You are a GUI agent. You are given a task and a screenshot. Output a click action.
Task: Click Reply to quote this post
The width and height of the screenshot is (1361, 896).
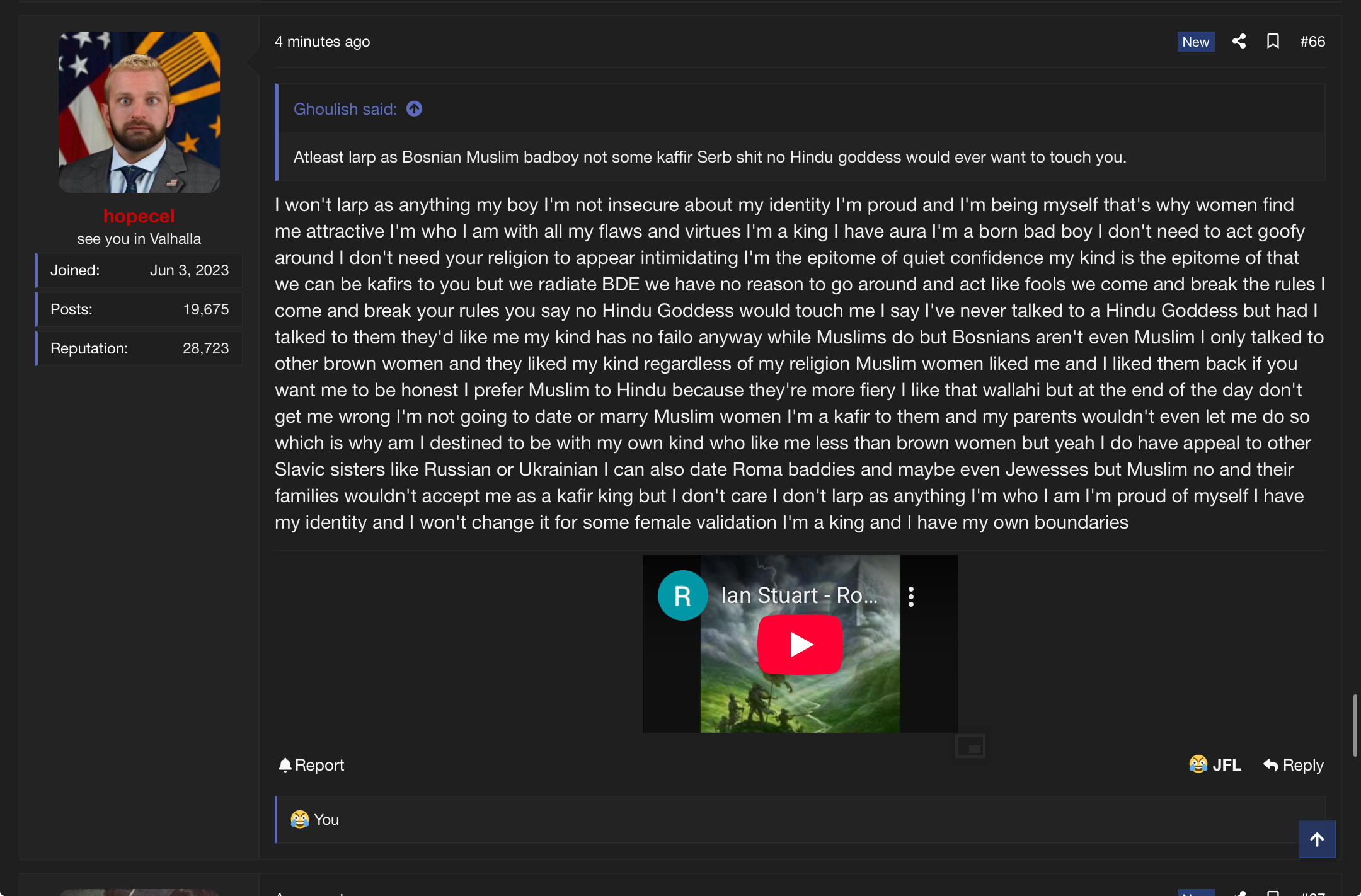(x=1294, y=765)
